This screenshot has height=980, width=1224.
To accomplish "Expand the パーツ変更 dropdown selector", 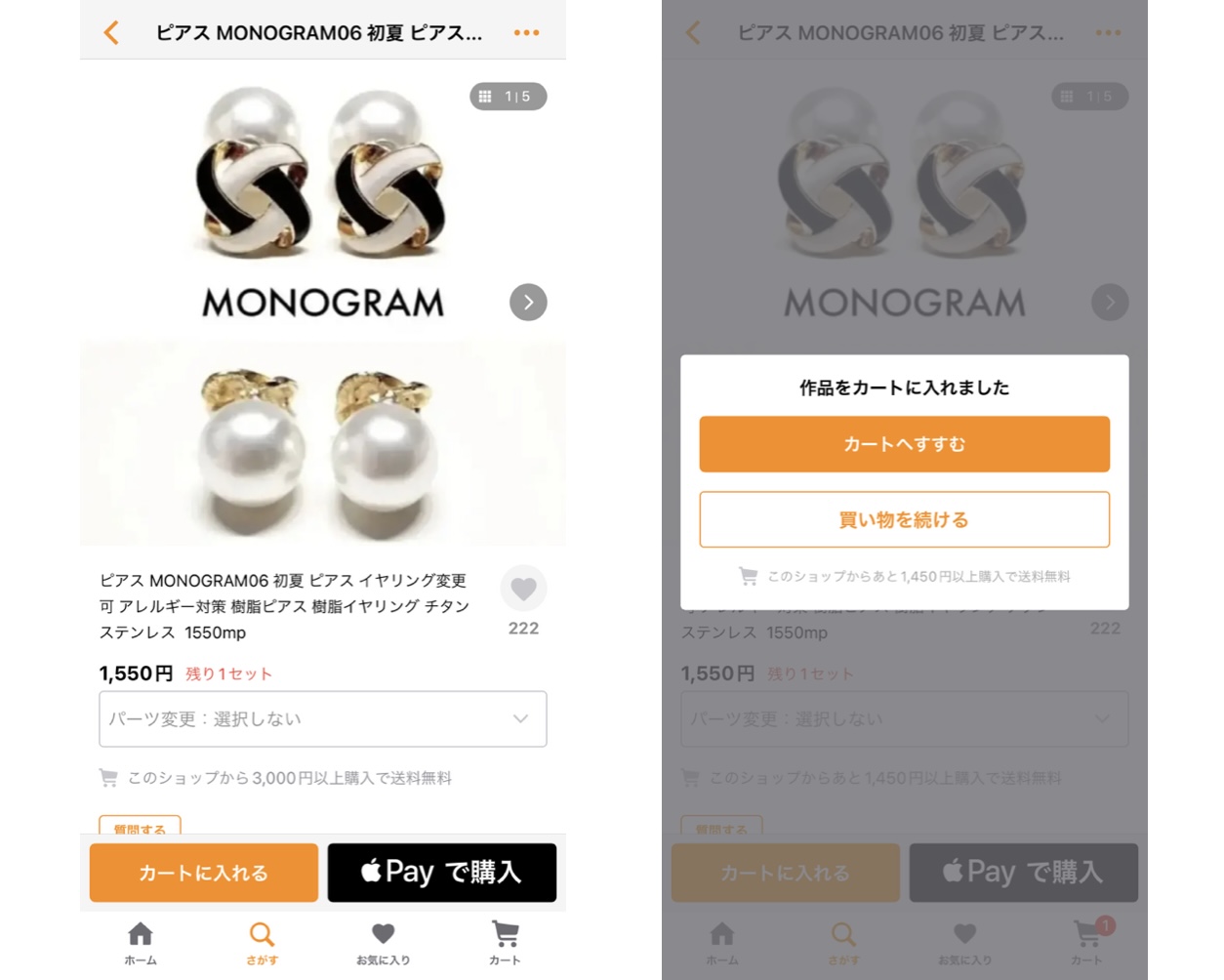I will 323,718.
